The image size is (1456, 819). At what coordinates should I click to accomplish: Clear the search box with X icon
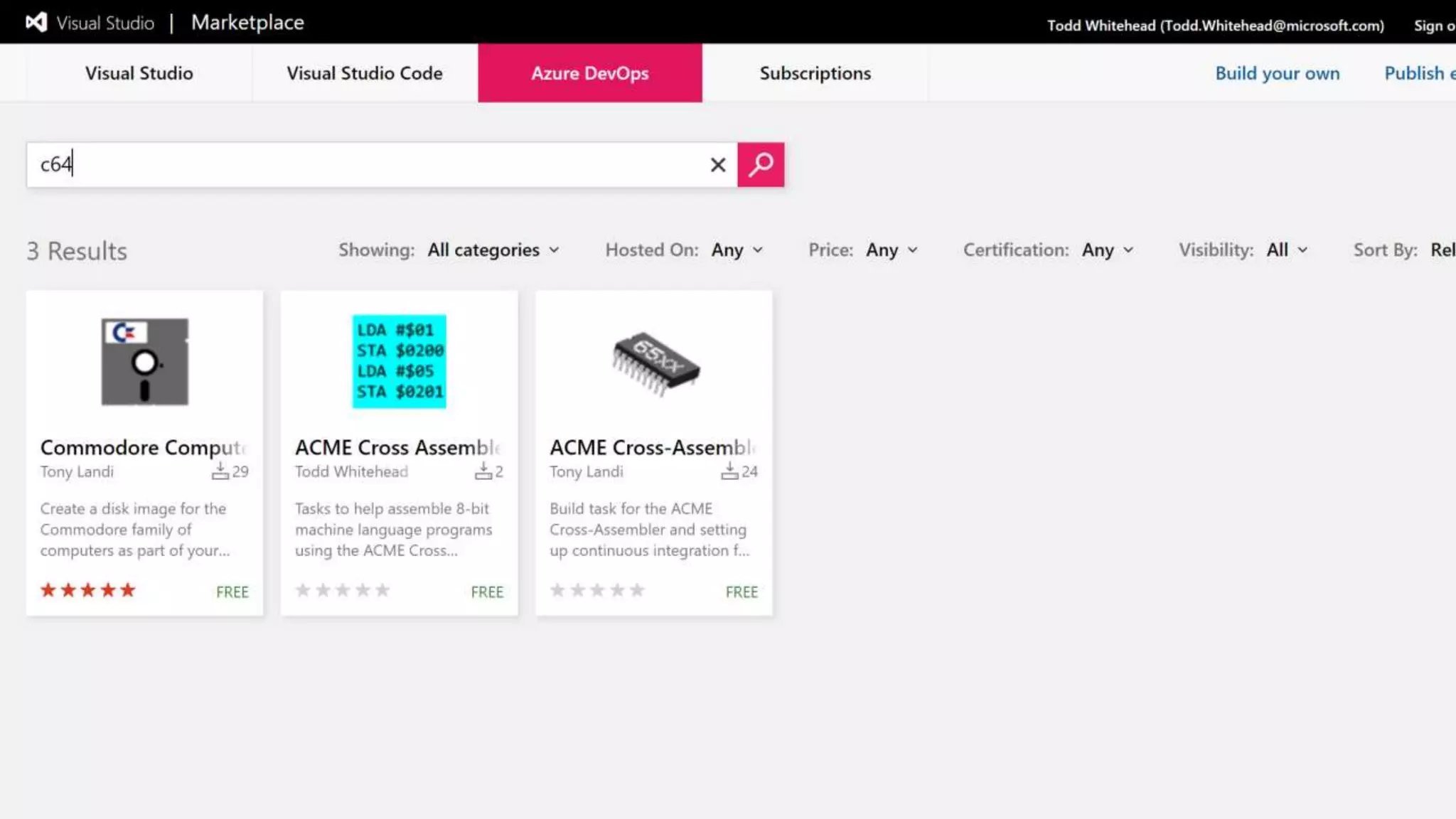point(718,165)
